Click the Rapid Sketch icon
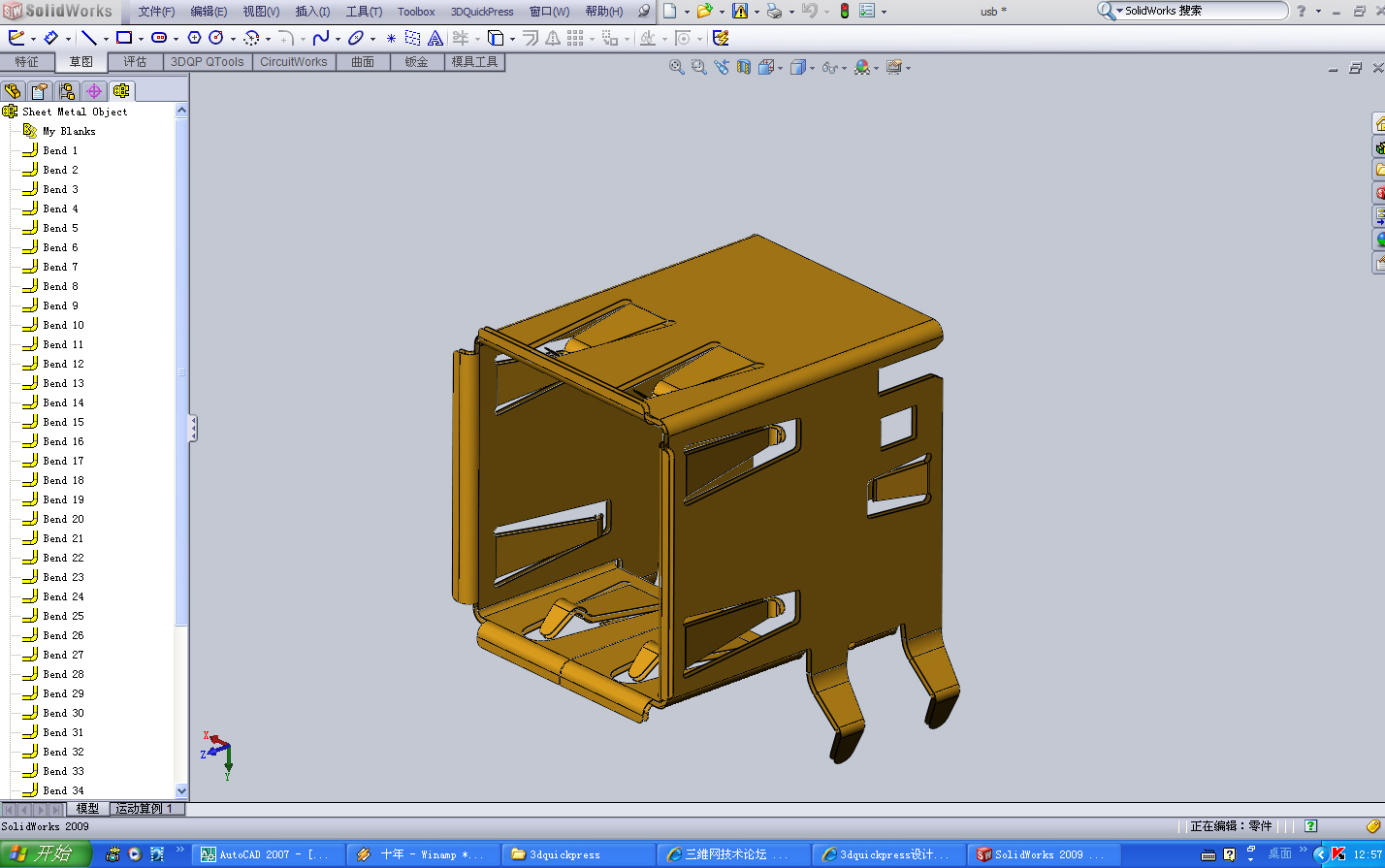The image size is (1385, 868). pyautogui.click(x=720, y=38)
